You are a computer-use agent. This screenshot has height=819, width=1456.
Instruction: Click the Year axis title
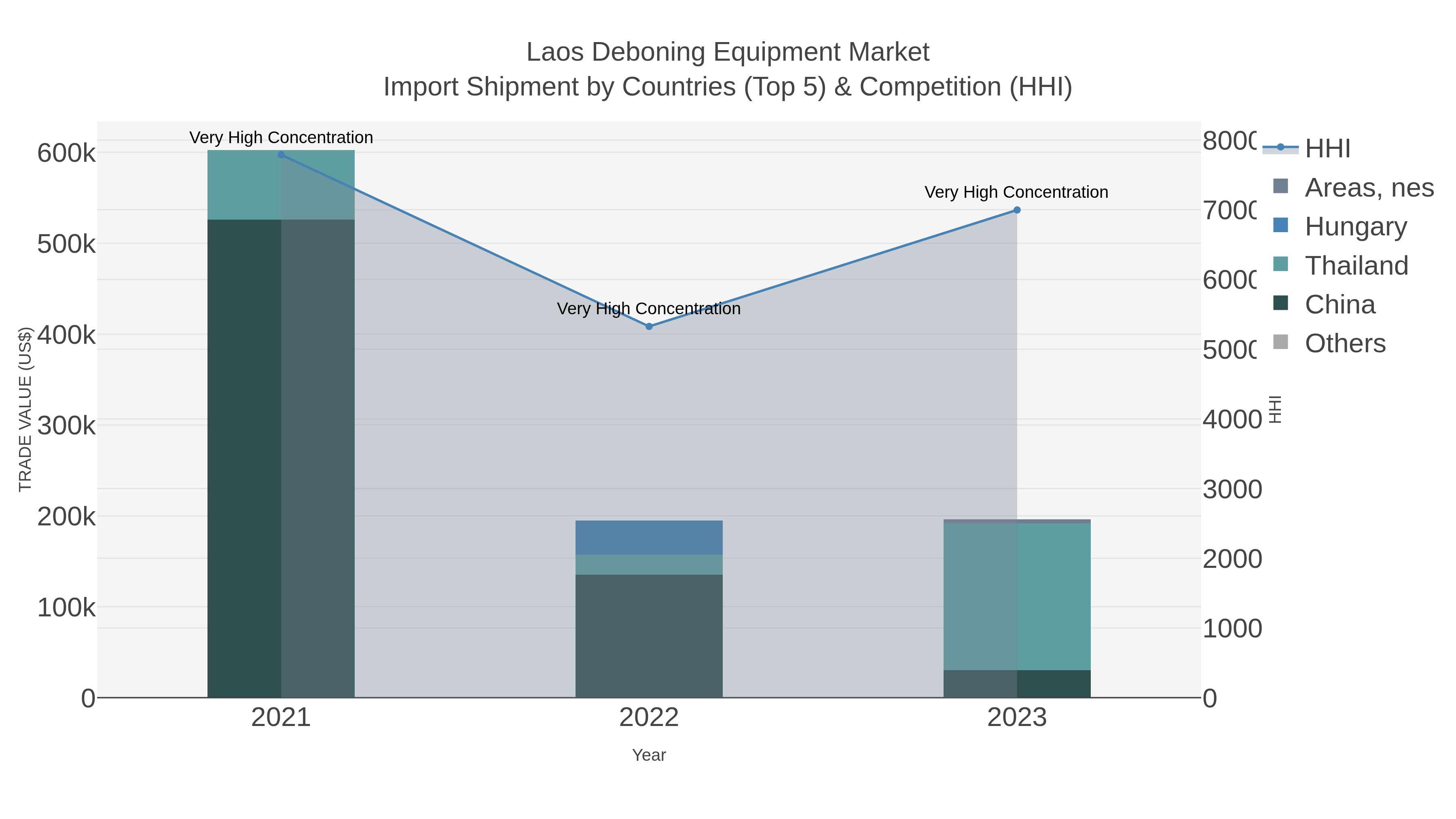pyautogui.click(x=649, y=755)
